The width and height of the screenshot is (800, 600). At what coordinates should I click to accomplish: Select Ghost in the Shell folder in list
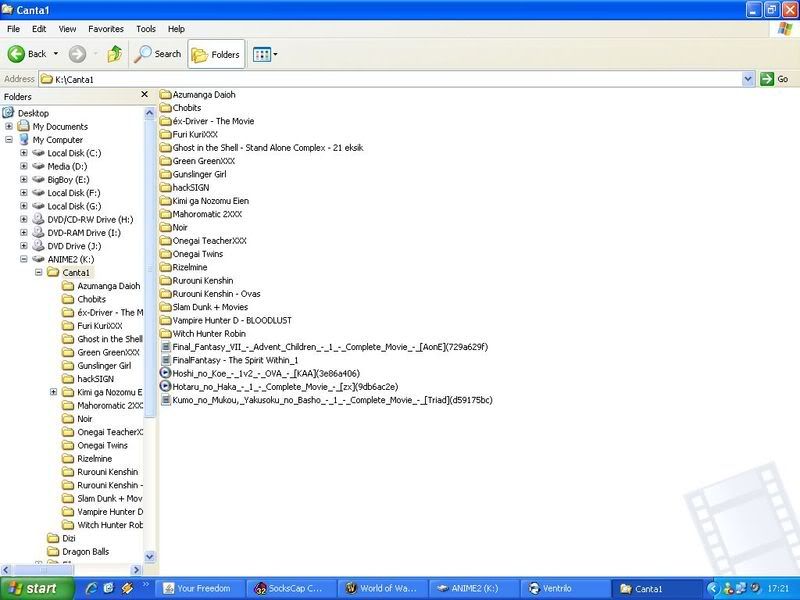[x=261, y=147]
